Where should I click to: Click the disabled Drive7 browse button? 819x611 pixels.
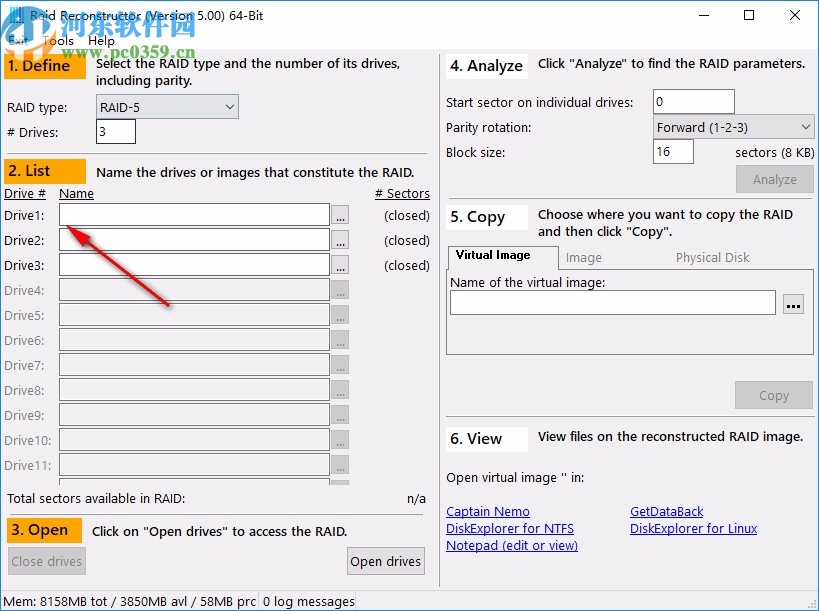[x=340, y=365]
